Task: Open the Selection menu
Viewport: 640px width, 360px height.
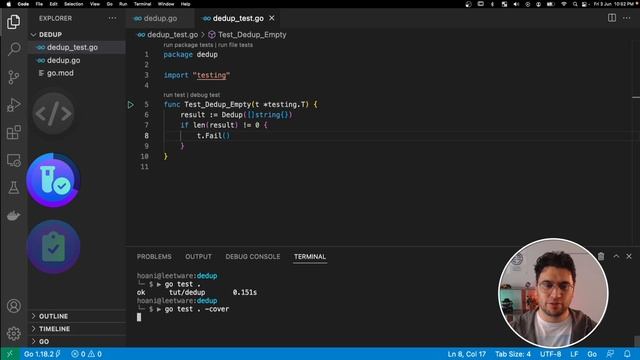Action: coord(73,4)
